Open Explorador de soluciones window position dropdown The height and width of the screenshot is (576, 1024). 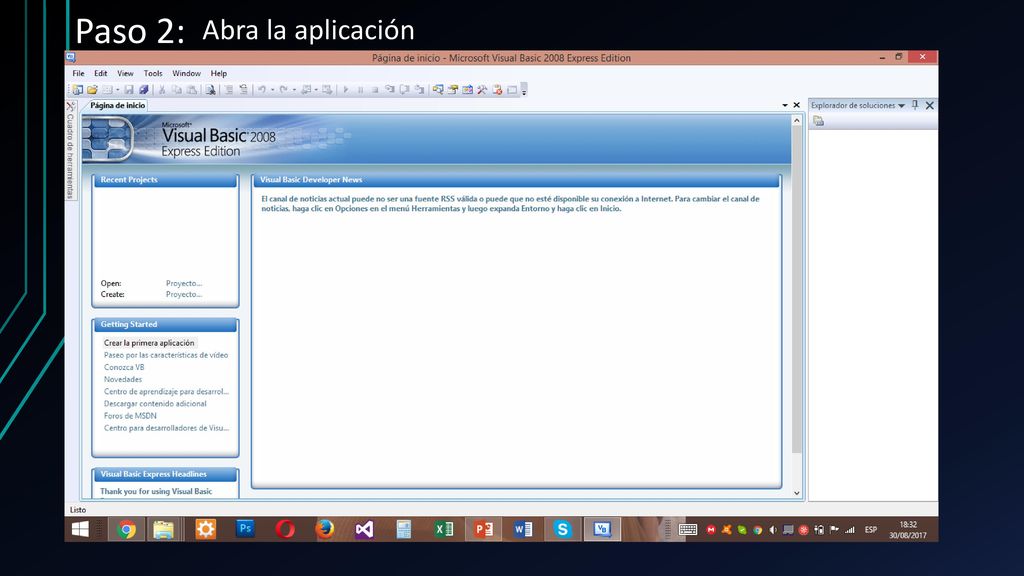pos(901,105)
